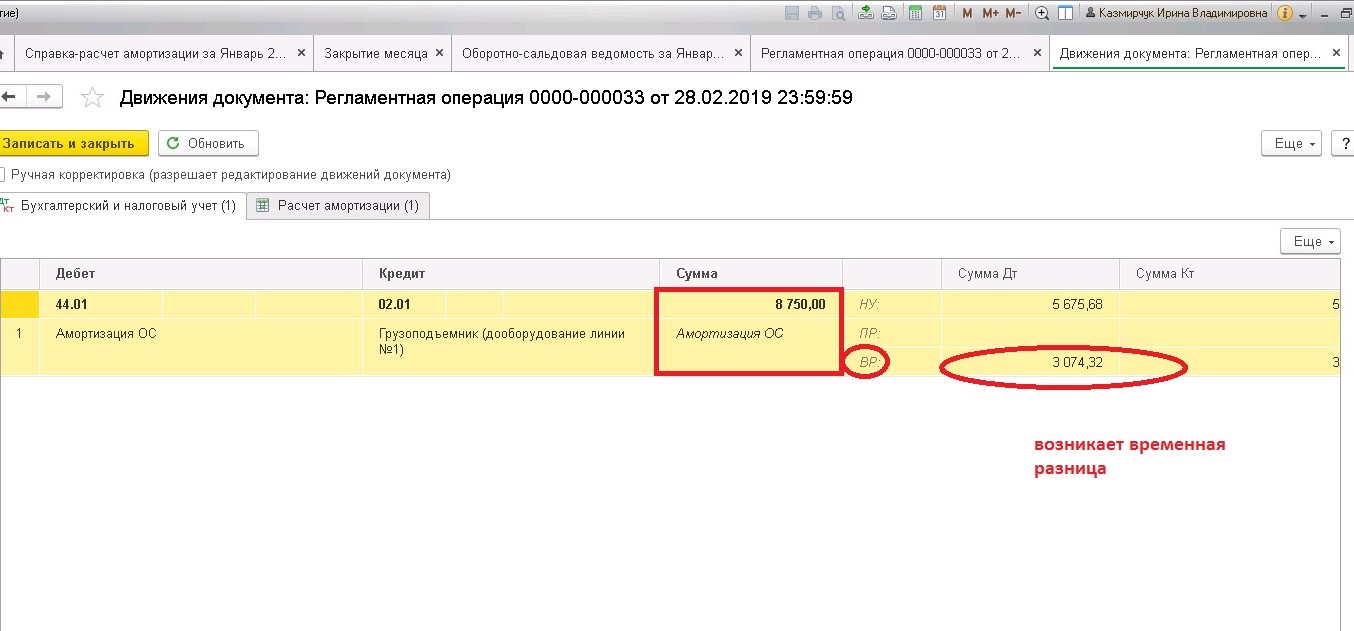The width and height of the screenshot is (1354, 631).
Task: Select Бухгалтерский и налоговый учет (1) tab
Action: click(122, 206)
